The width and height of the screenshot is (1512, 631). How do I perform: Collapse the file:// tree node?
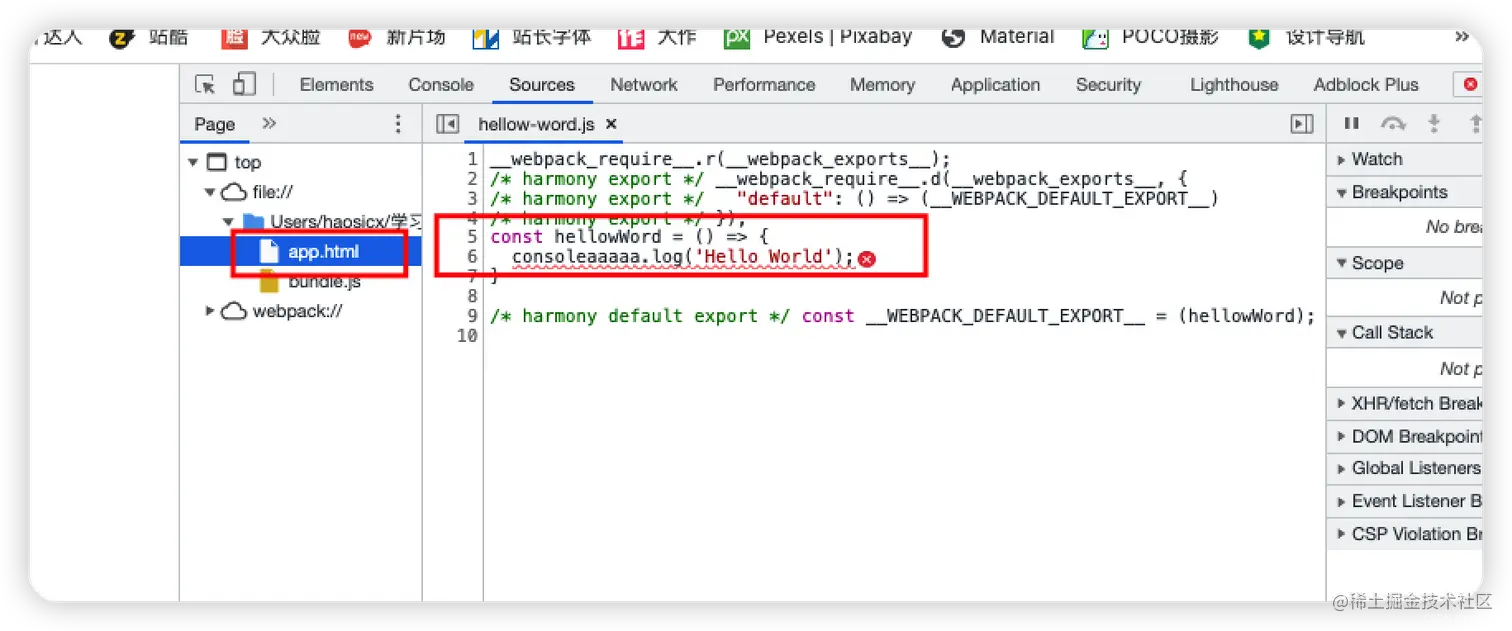pyautogui.click(x=210, y=192)
